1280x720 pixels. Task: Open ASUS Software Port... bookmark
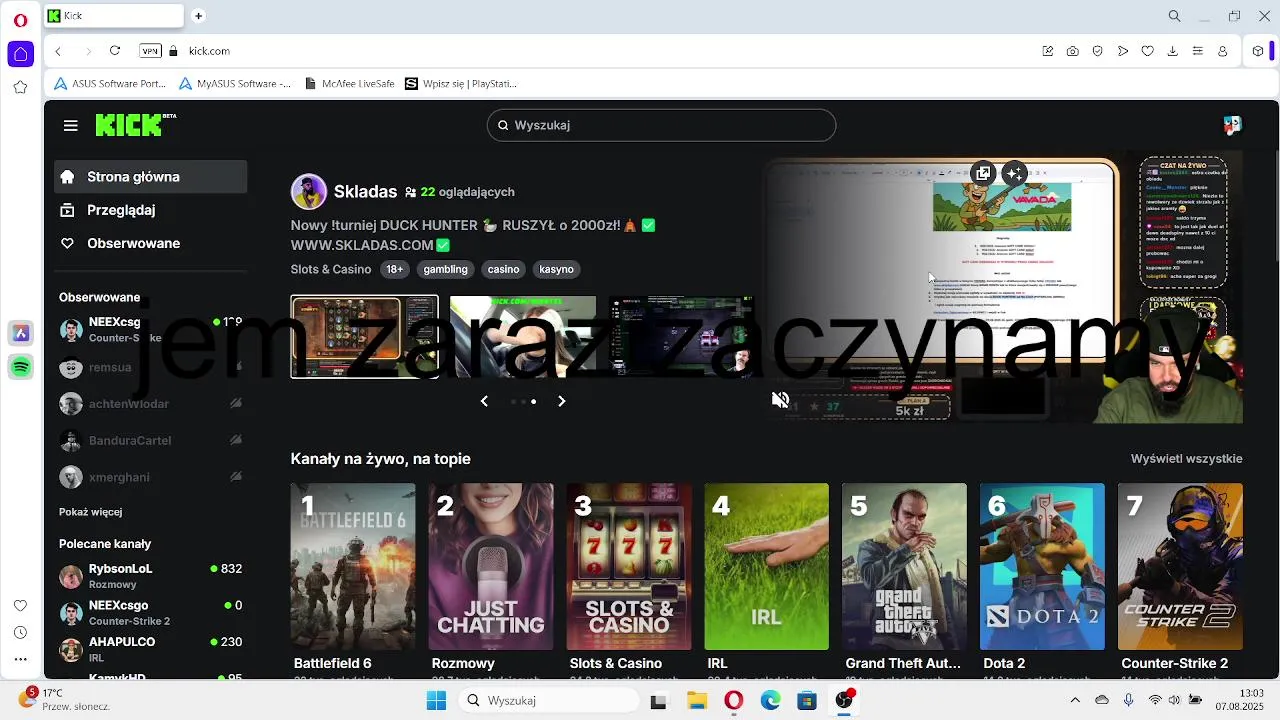click(x=110, y=84)
